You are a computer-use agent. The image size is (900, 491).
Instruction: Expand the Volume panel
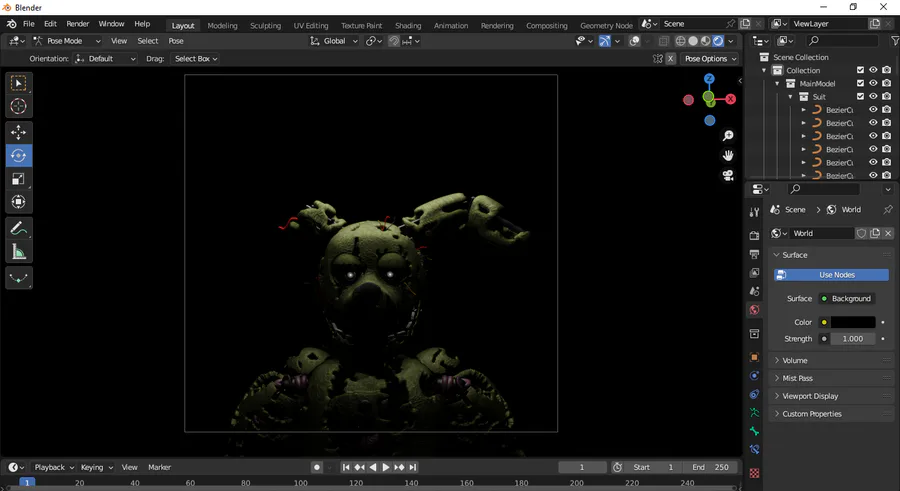(x=831, y=361)
